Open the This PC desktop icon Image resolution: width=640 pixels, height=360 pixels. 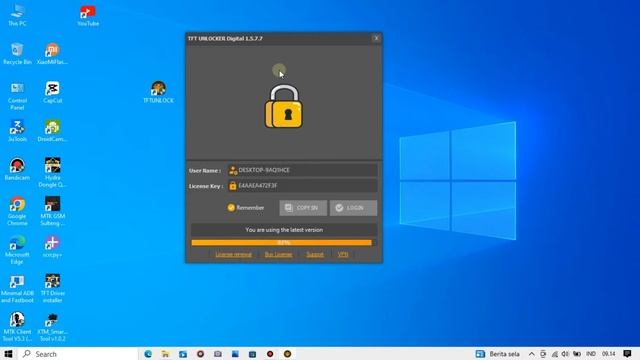(17, 16)
